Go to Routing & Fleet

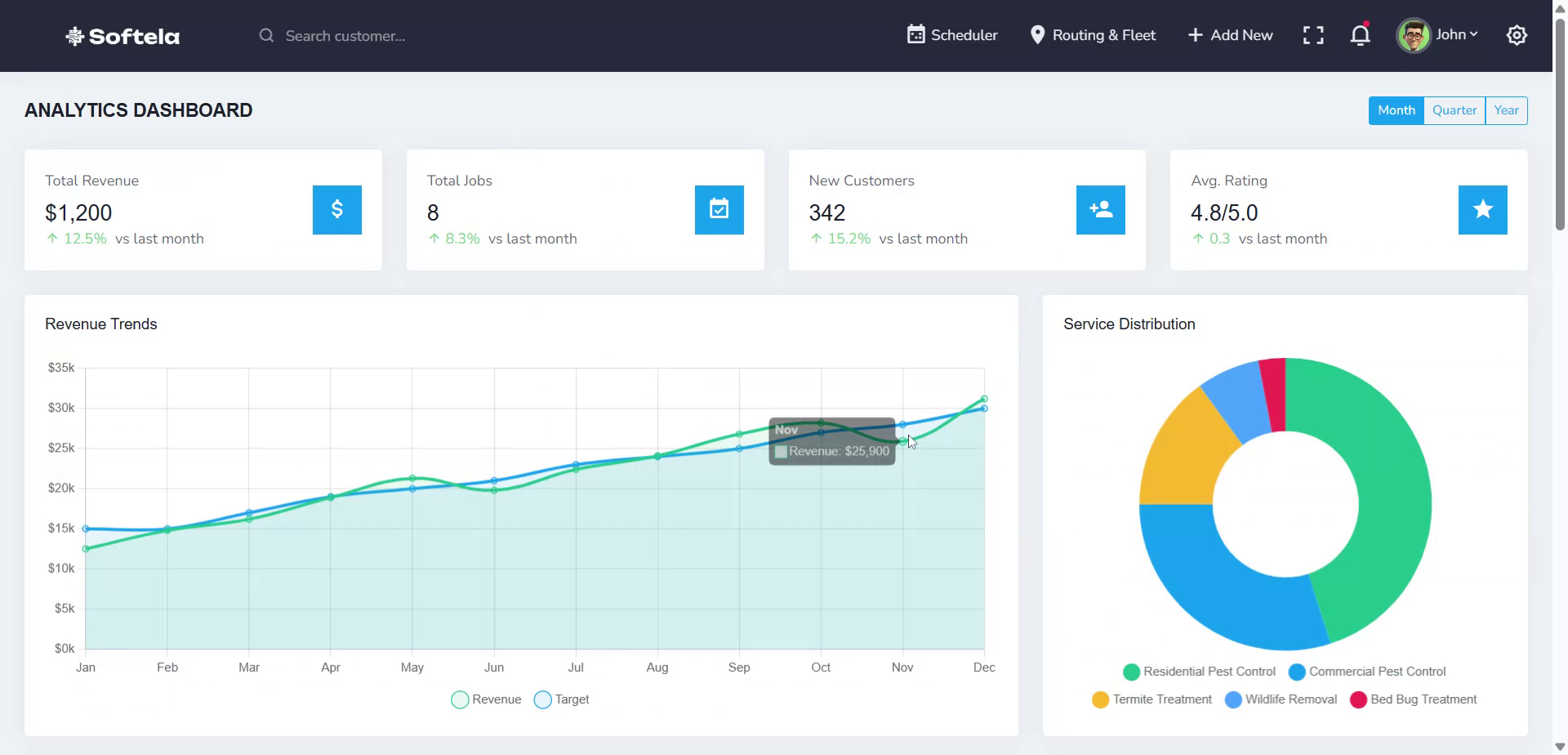1093,35
